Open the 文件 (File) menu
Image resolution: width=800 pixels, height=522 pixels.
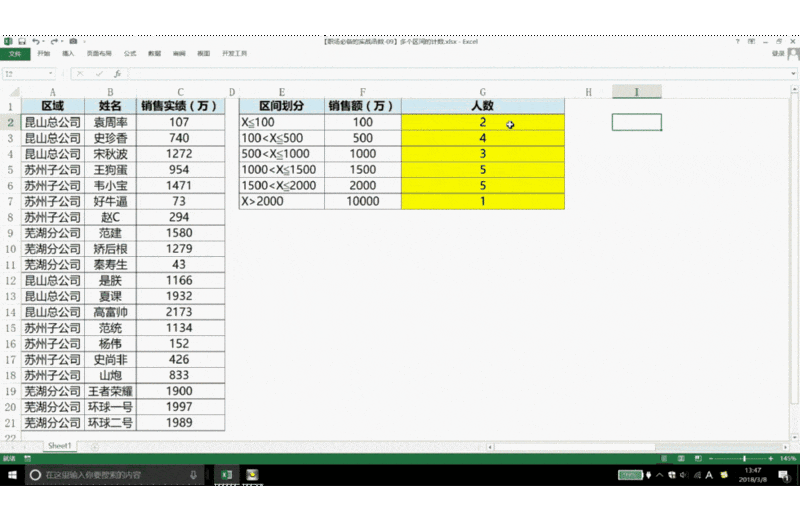pos(14,53)
